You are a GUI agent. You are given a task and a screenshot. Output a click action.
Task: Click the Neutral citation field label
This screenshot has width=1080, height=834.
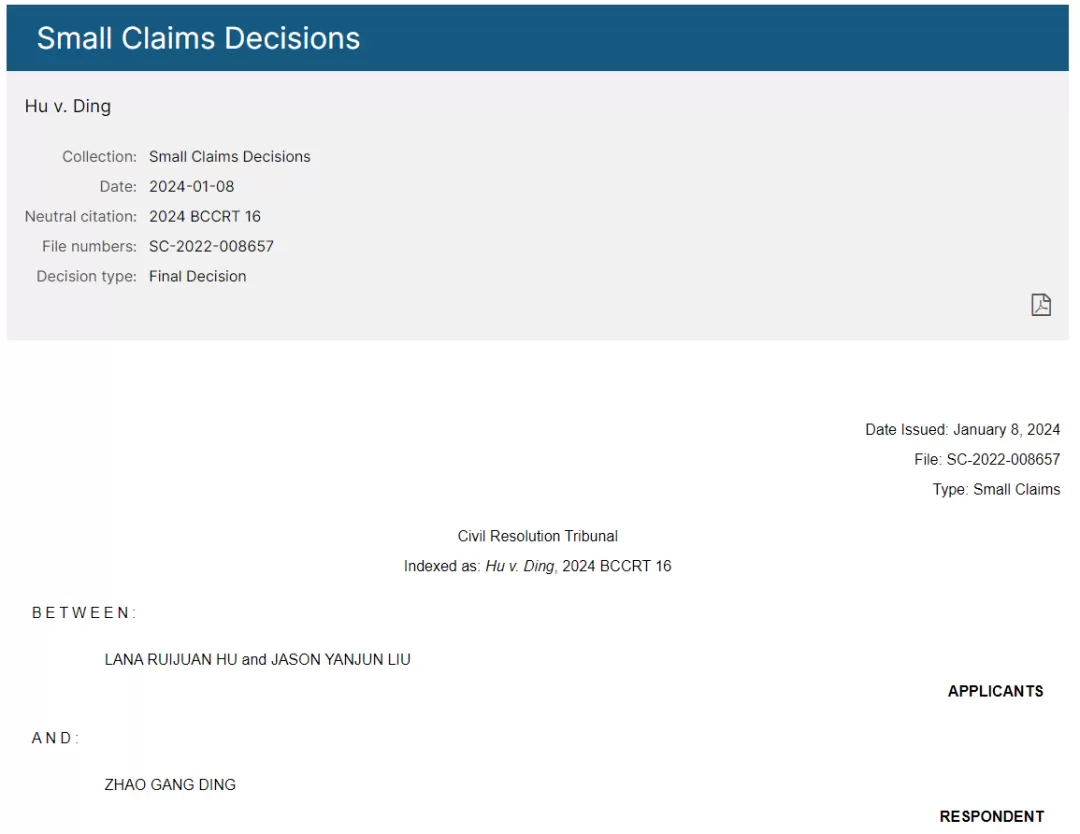coord(81,216)
